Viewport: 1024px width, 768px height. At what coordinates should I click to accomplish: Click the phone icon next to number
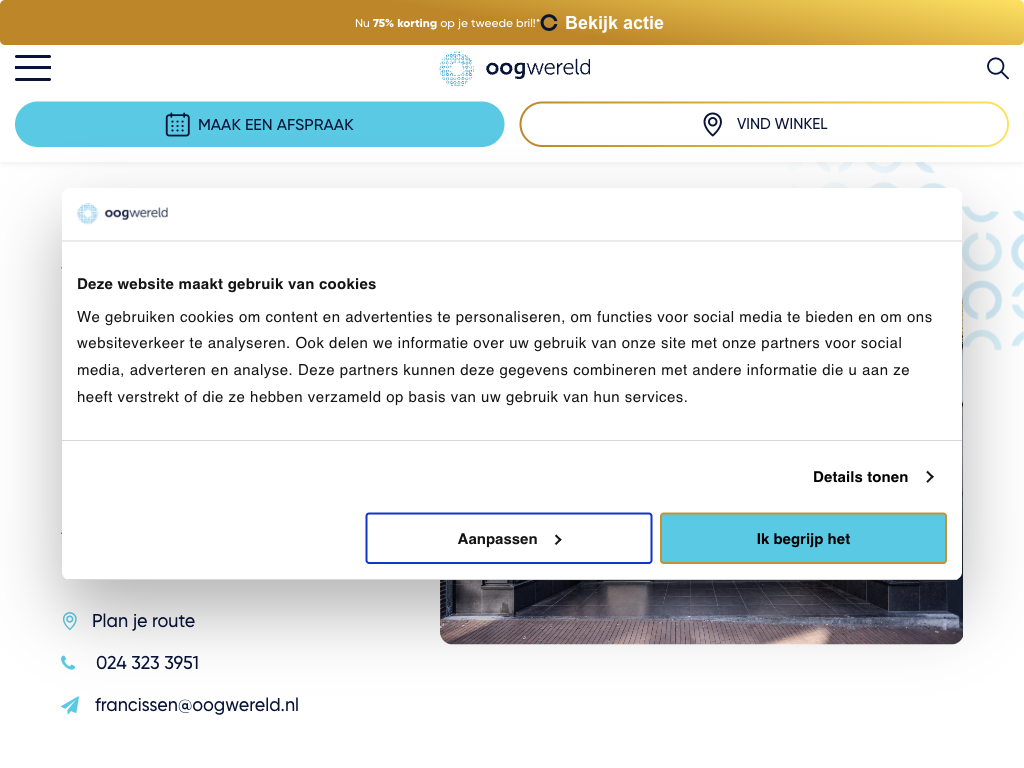point(68,663)
